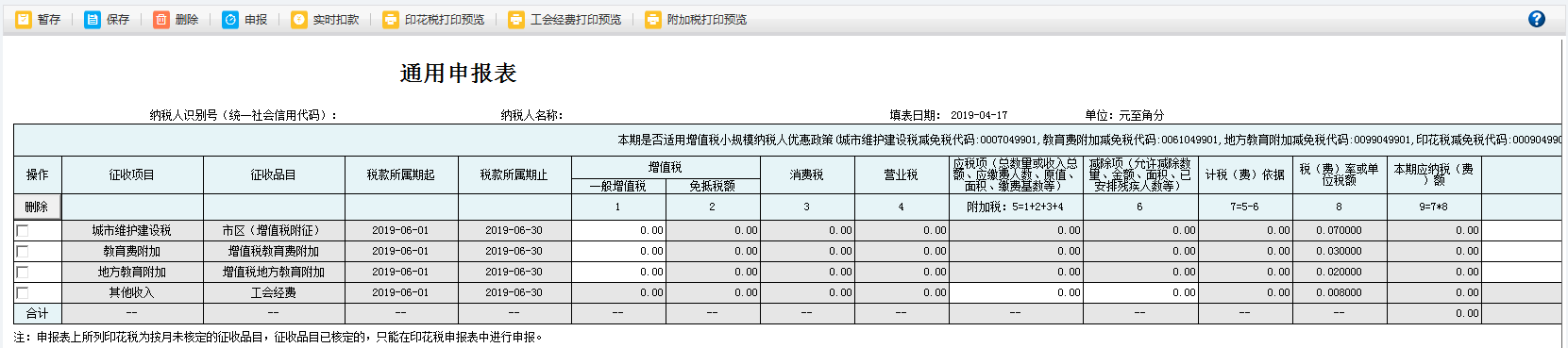Image resolution: width=1568 pixels, height=348 pixels.
Task: Click the 税款所属期止 column header
Action: tap(514, 174)
